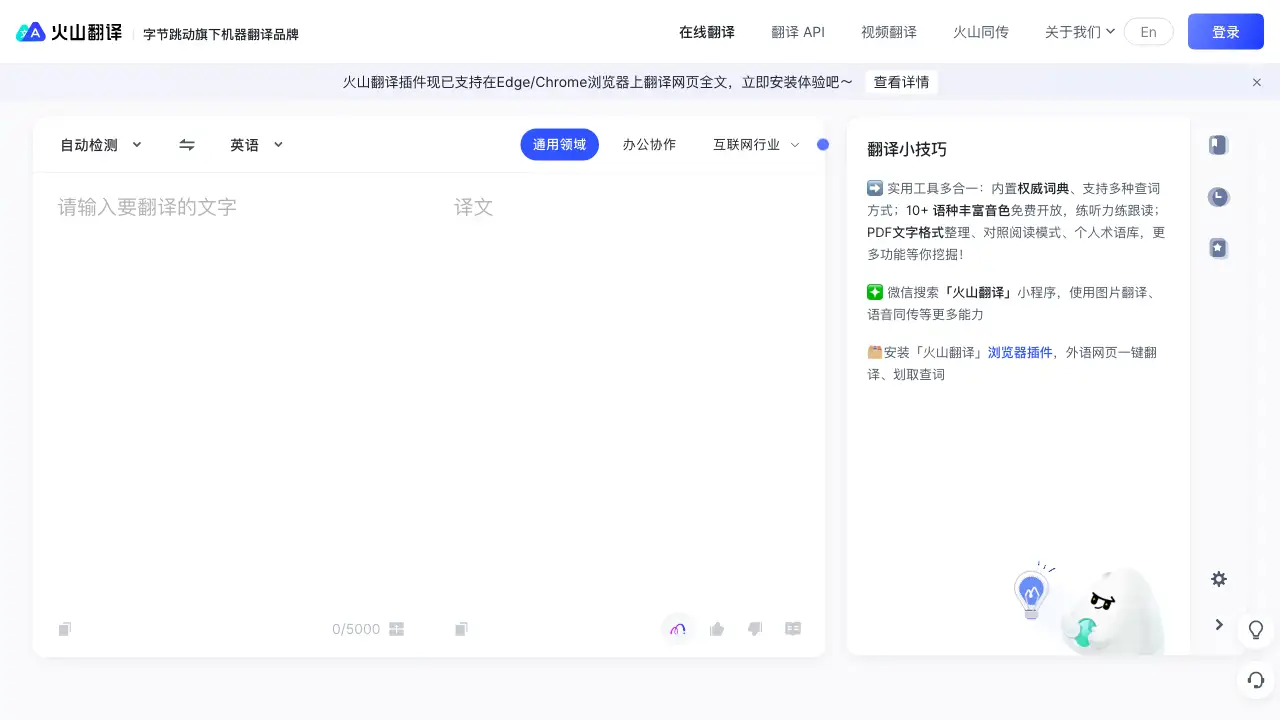Open favorites via the star icon

[x=1218, y=247]
